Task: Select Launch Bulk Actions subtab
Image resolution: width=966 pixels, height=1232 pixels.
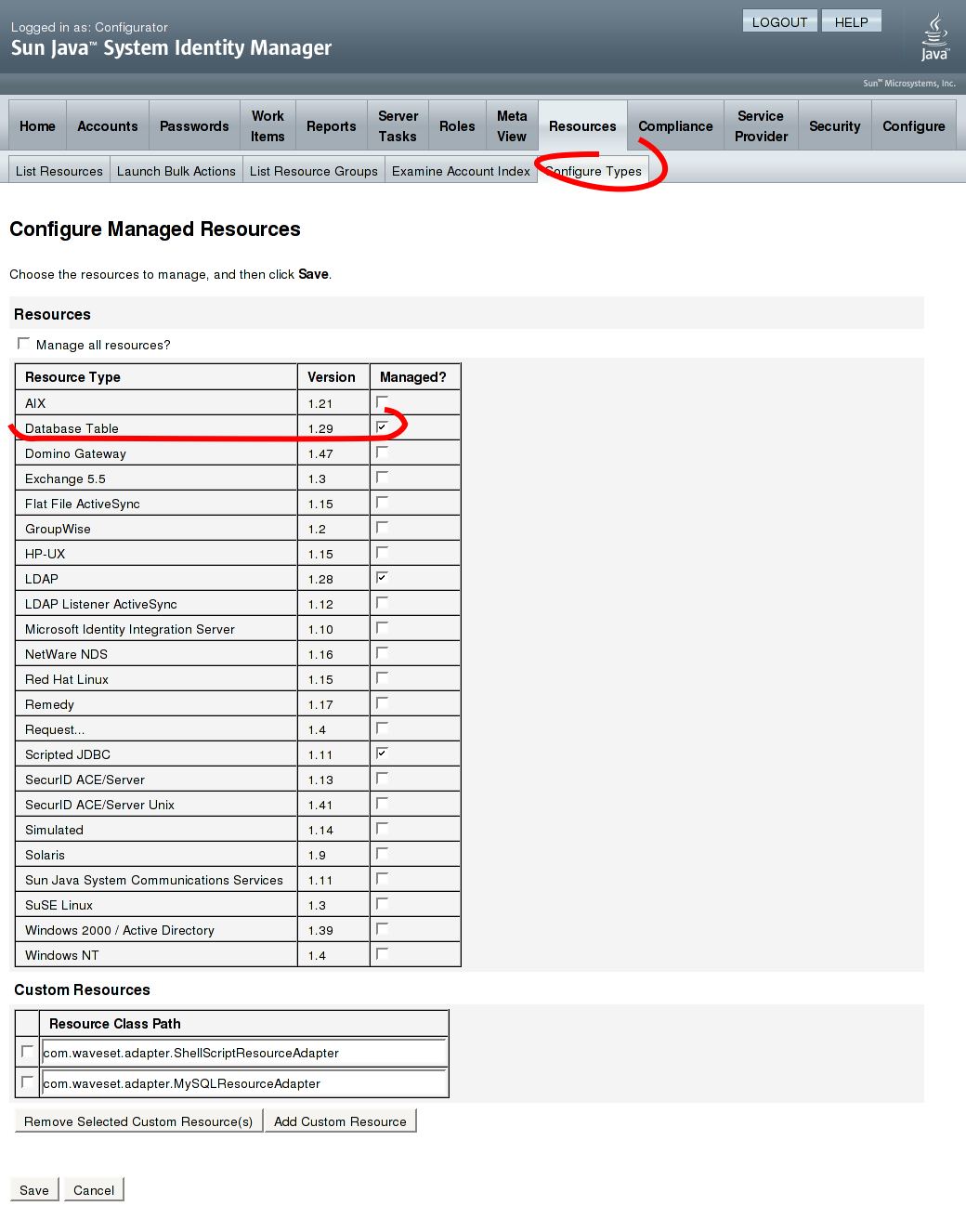Action: [x=176, y=171]
